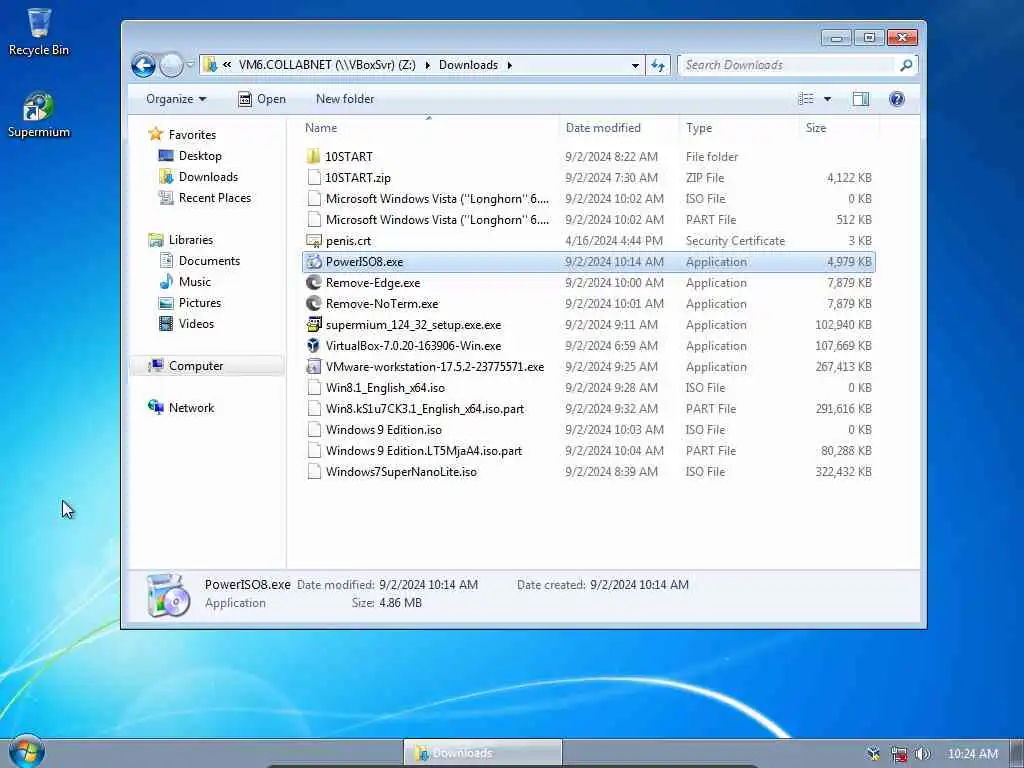1024x768 pixels.
Task: Click the New folder button
Action: [x=345, y=99]
